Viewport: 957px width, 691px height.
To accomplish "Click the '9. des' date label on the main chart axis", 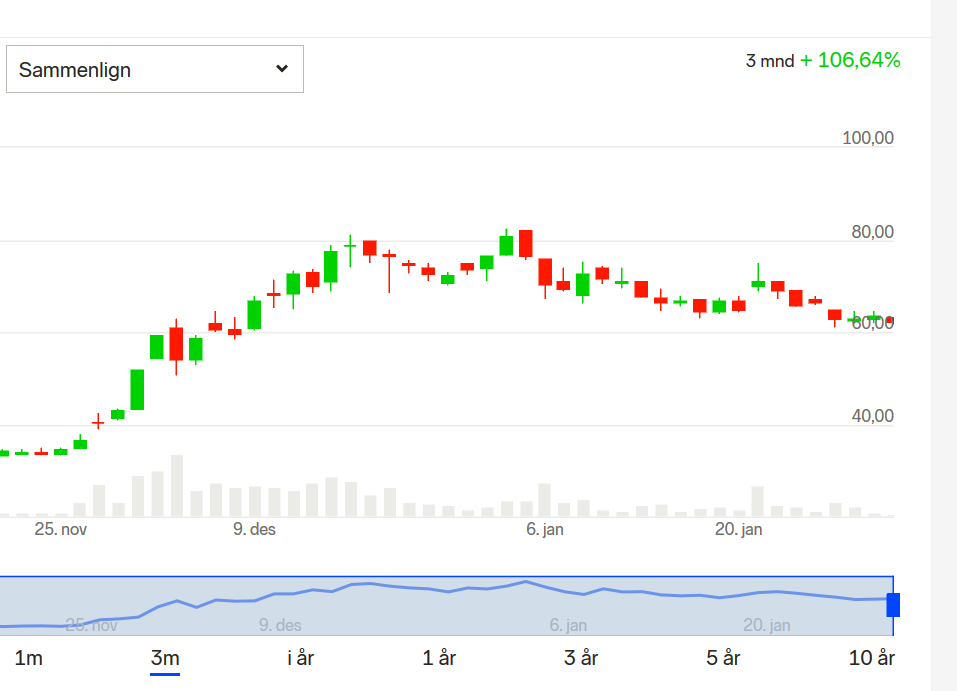I will click(254, 529).
